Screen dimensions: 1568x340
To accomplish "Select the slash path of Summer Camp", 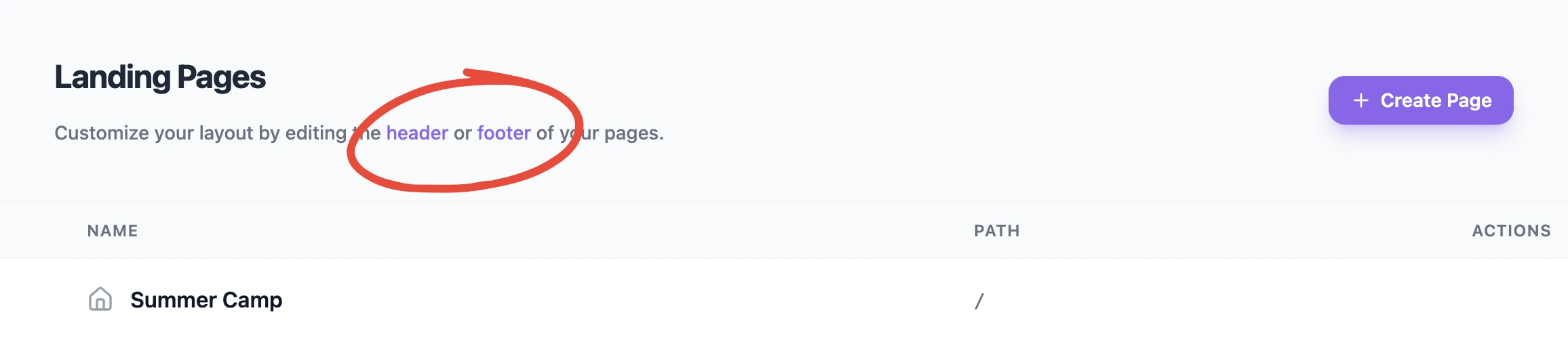I will [979, 301].
